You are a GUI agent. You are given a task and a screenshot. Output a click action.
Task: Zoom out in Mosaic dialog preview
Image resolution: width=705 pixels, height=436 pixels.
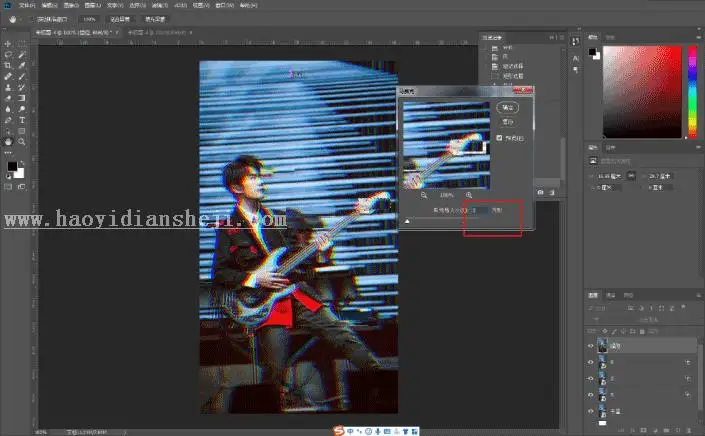tap(424, 195)
